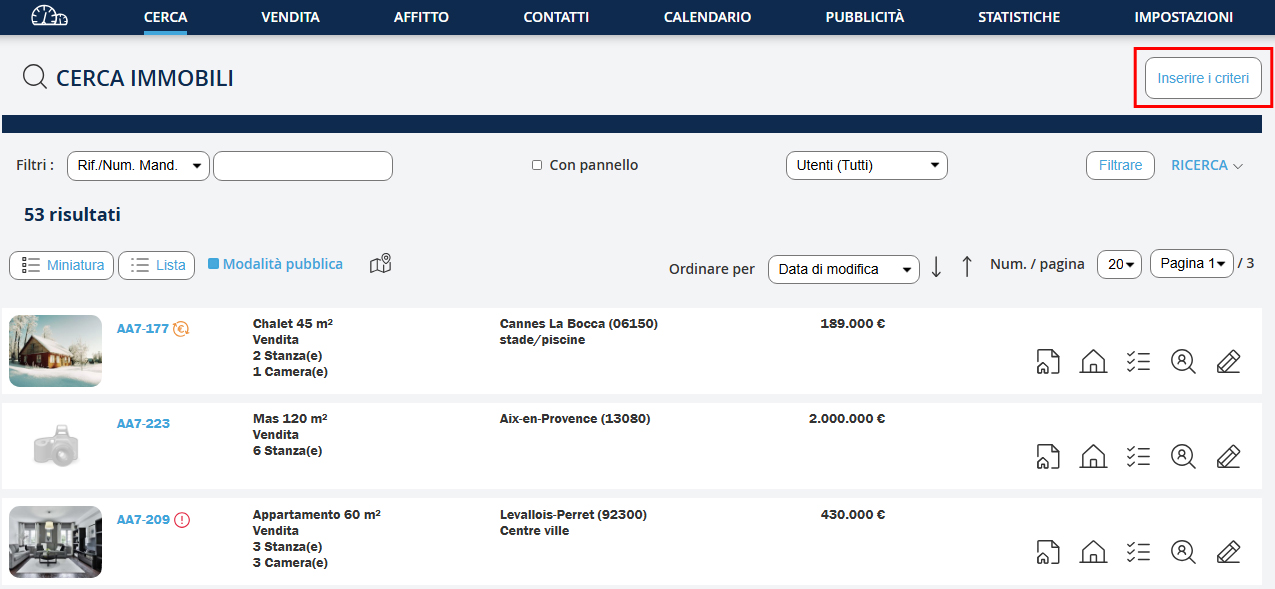Image resolution: width=1275 pixels, height=589 pixels.
Task: Open checklist icon for listing AA7-209
Action: click(x=1138, y=551)
